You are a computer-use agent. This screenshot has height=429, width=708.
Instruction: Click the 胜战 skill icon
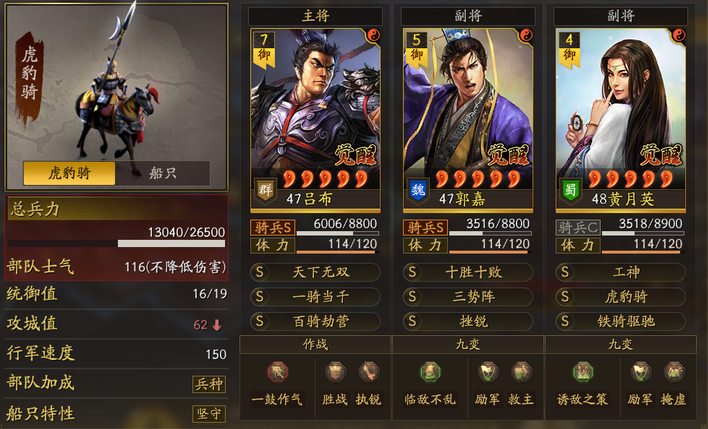coord(335,372)
